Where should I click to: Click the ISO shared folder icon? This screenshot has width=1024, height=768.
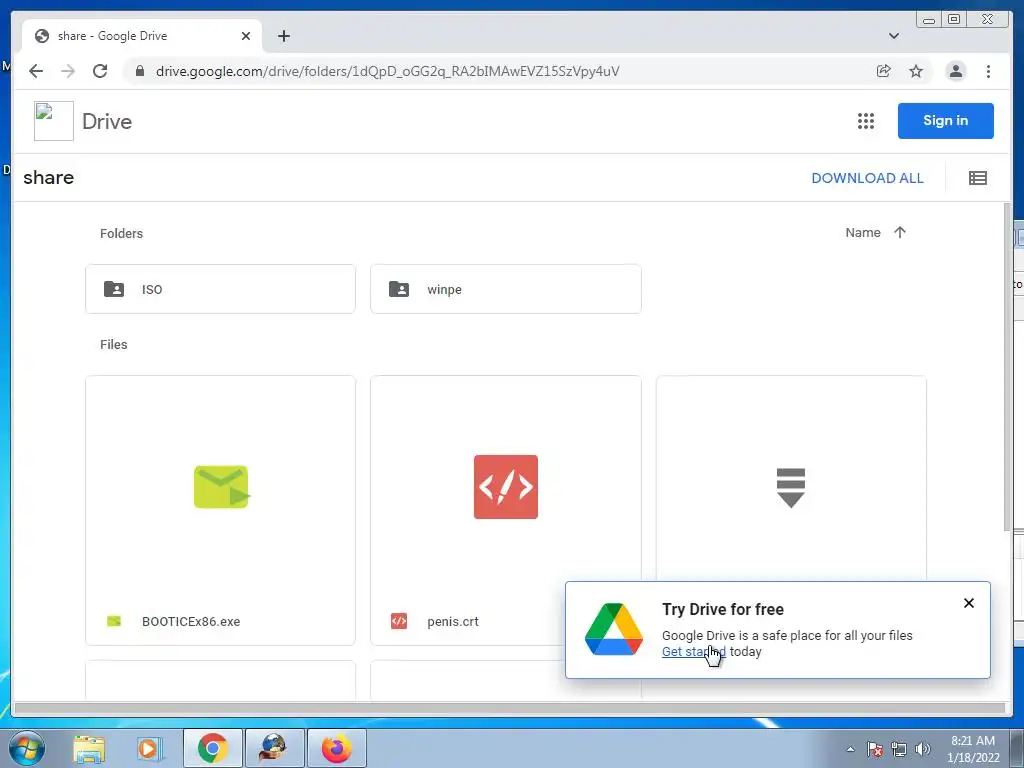pos(114,289)
